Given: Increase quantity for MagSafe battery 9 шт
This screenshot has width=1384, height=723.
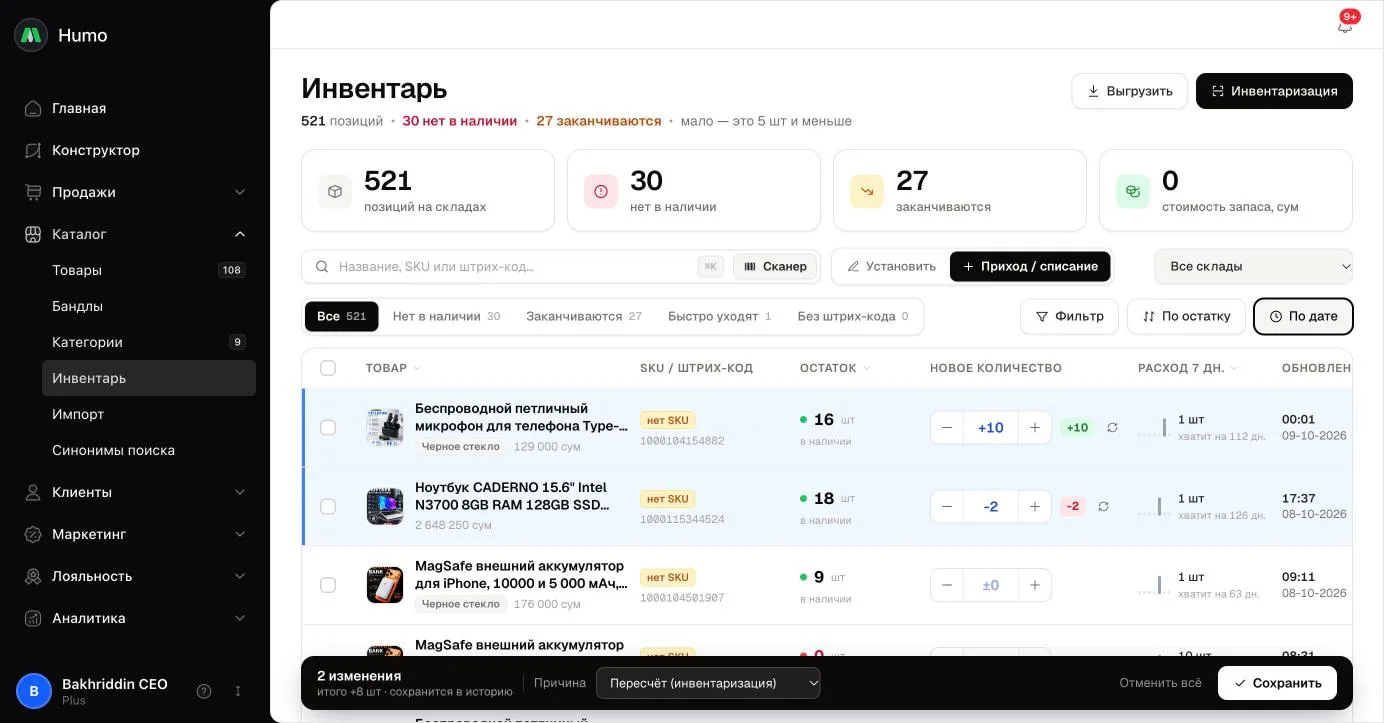Looking at the screenshot, I should [1035, 585].
